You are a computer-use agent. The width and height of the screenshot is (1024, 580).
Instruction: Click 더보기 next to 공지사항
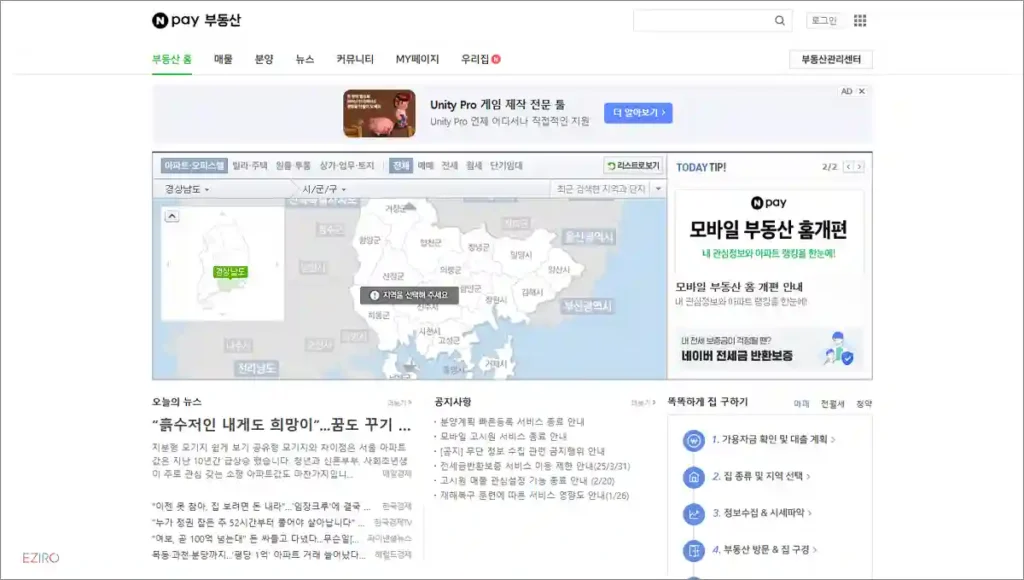coord(643,403)
